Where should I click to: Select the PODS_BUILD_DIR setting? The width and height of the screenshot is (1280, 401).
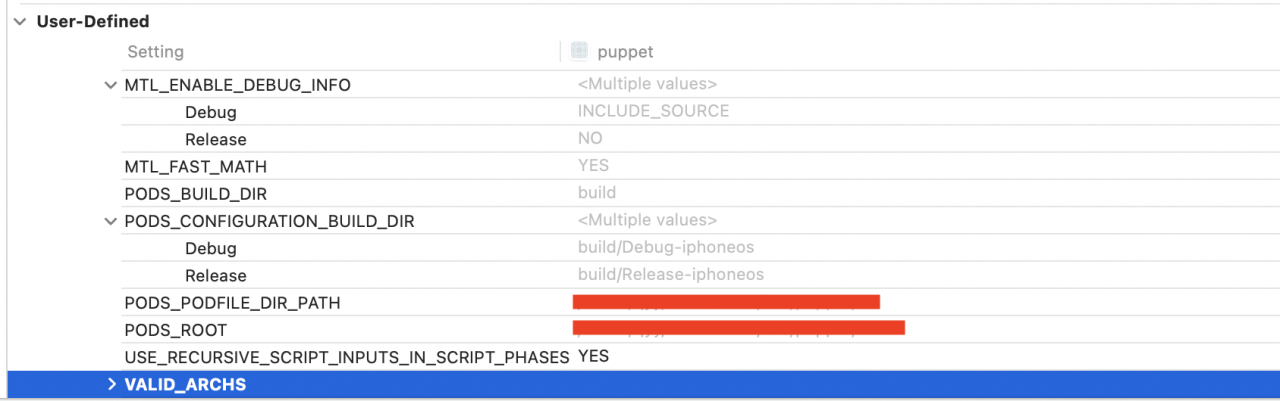(x=195, y=193)
